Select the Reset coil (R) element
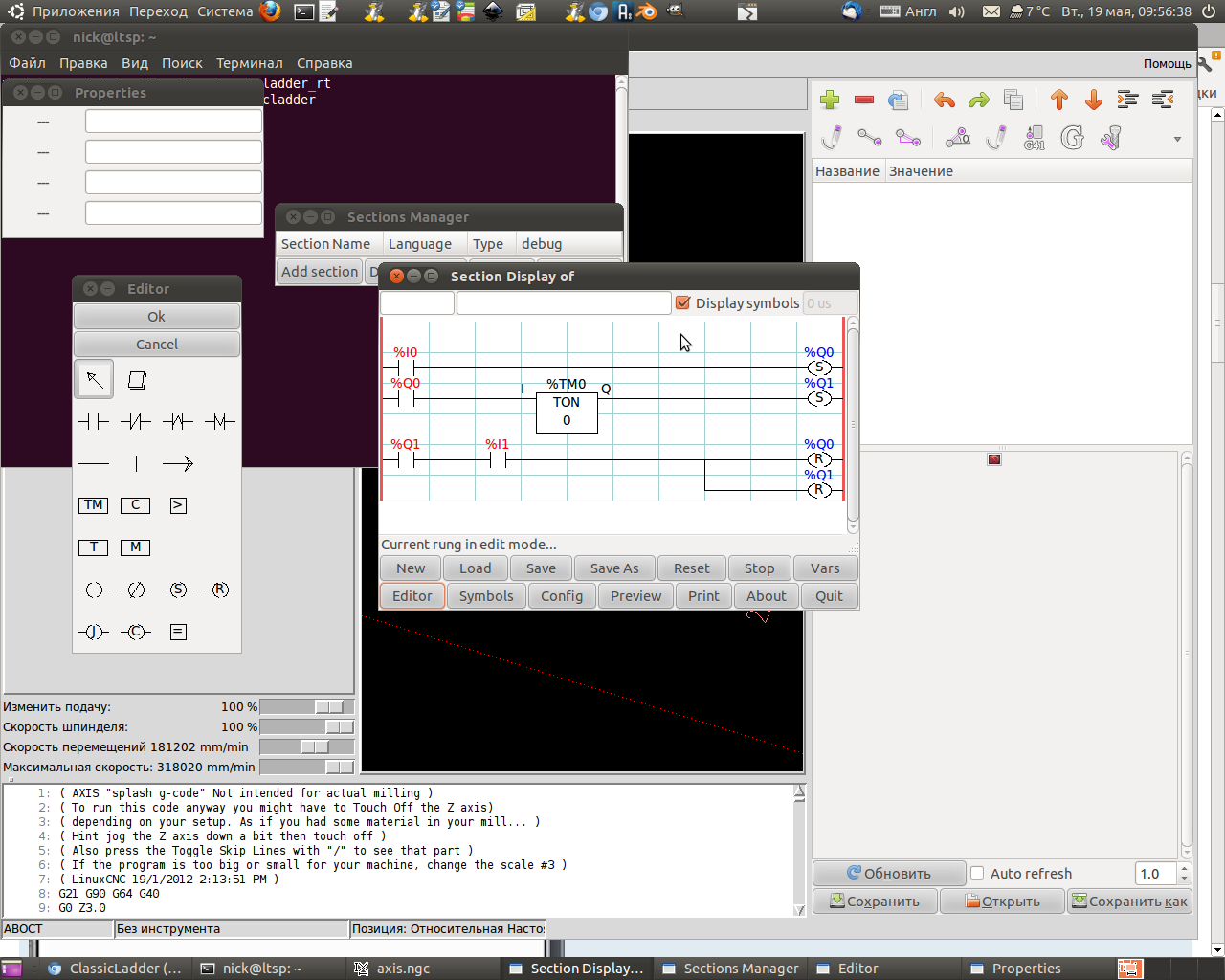 (x=220, y=590)
